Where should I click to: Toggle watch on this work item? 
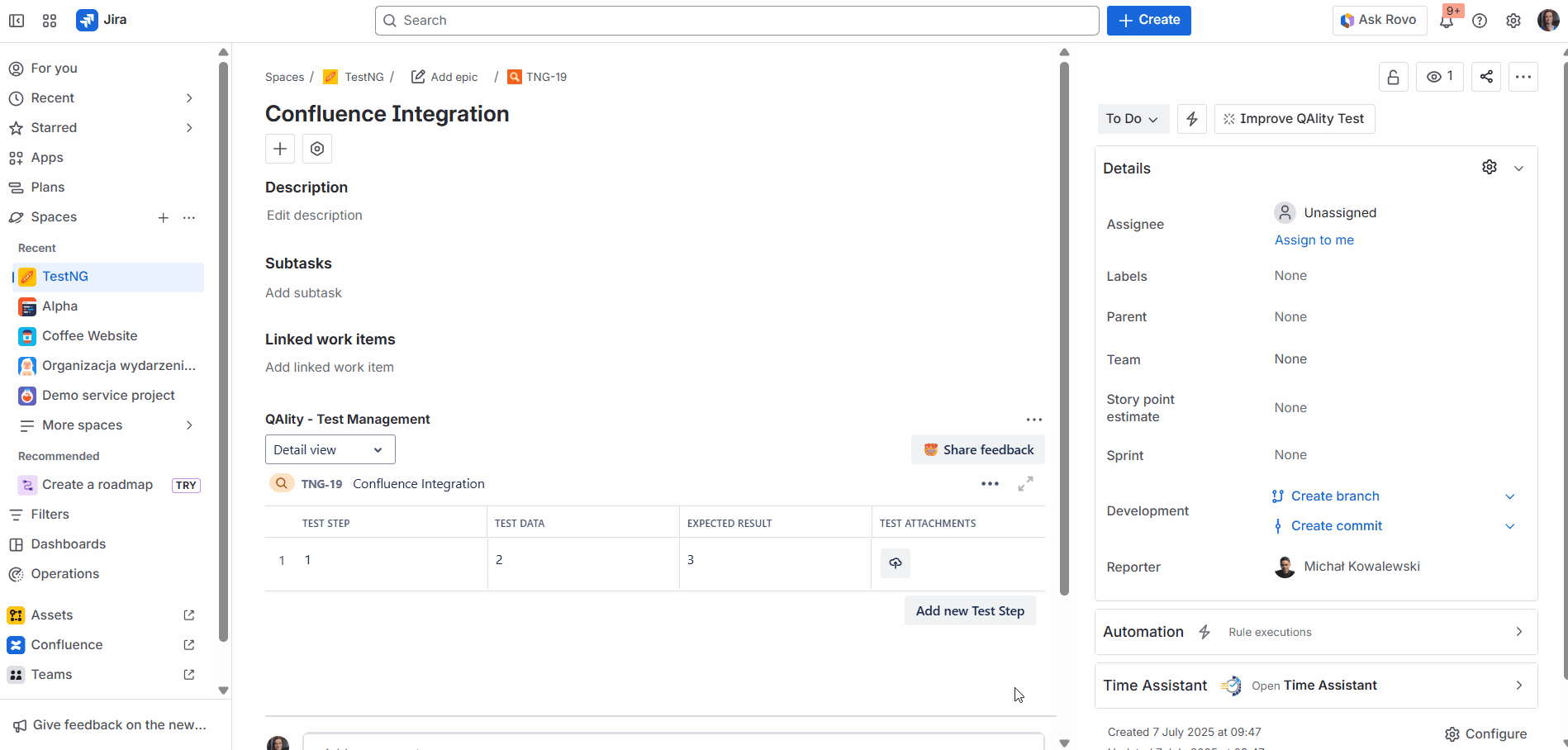pyautogui.click(x=1440, y=77)
